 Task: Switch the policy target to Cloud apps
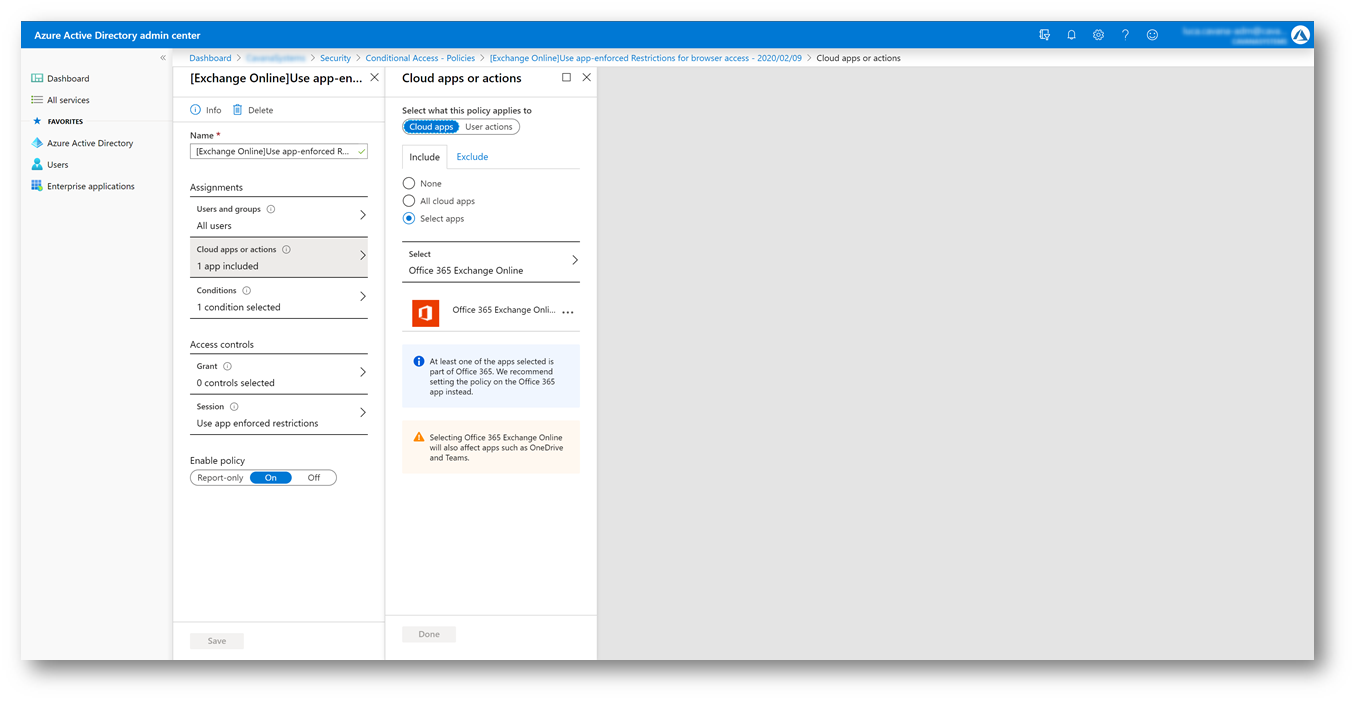432,127
